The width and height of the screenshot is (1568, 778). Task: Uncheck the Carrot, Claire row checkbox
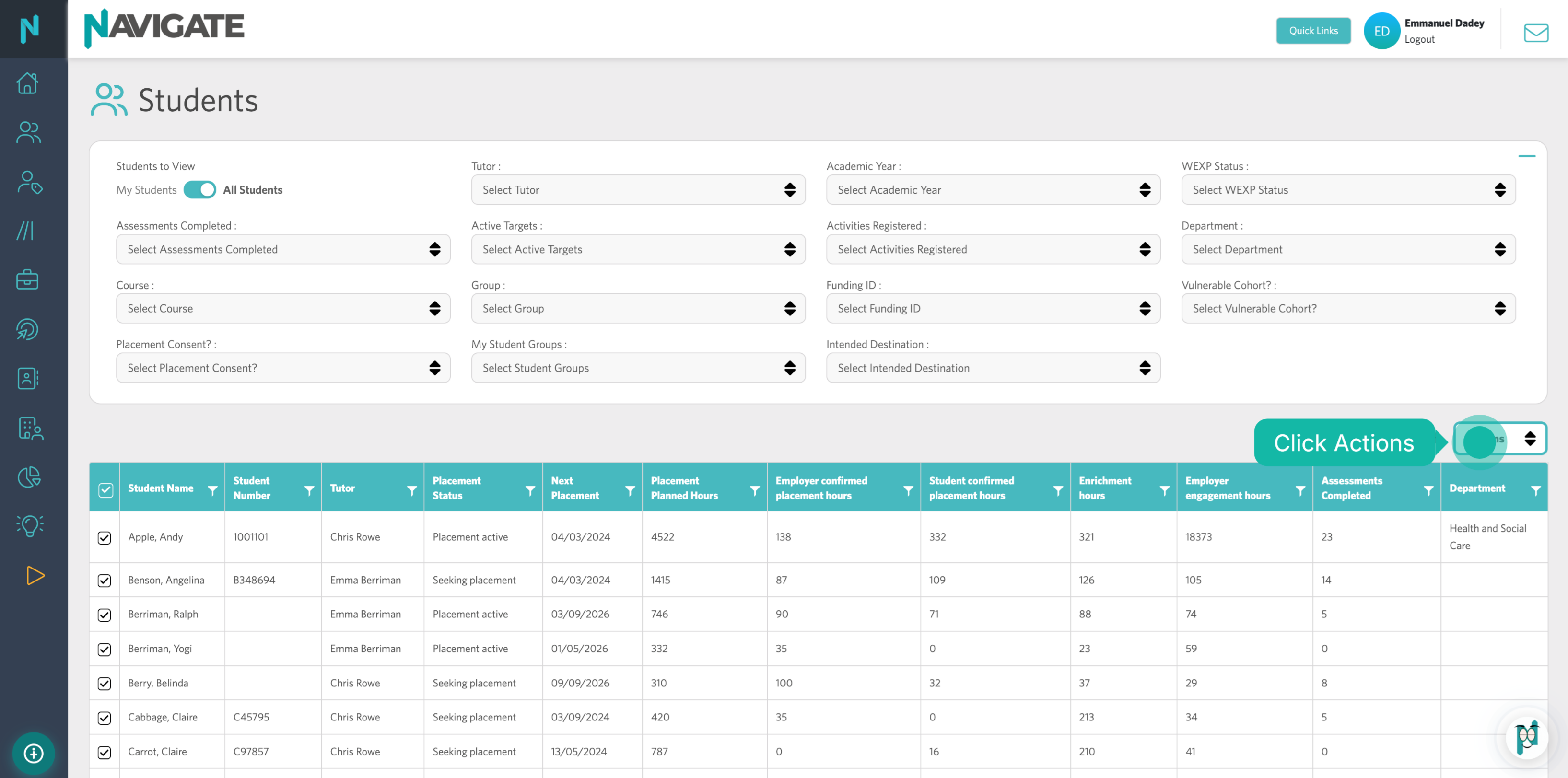tap(104, 753)
